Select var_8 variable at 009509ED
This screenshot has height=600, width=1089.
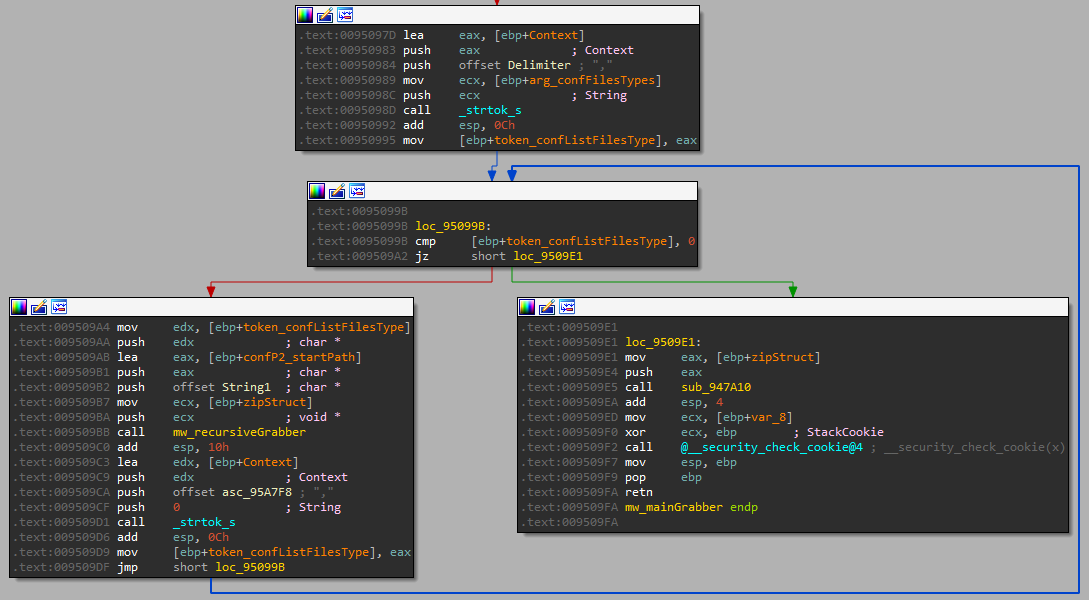click(x=768, y=417)
